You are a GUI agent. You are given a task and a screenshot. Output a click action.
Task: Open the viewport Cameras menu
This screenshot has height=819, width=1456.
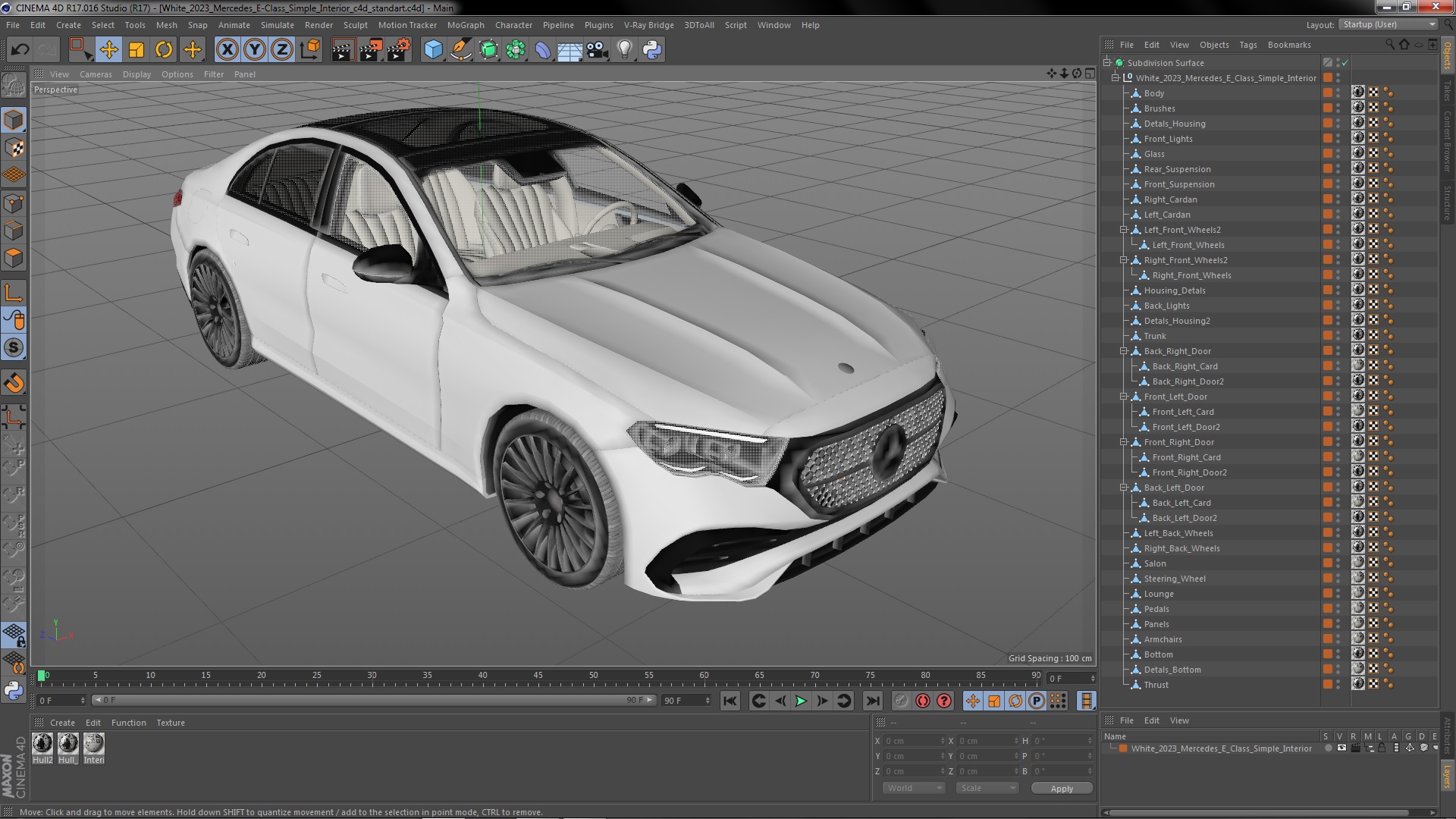click(x=96, y=74)
